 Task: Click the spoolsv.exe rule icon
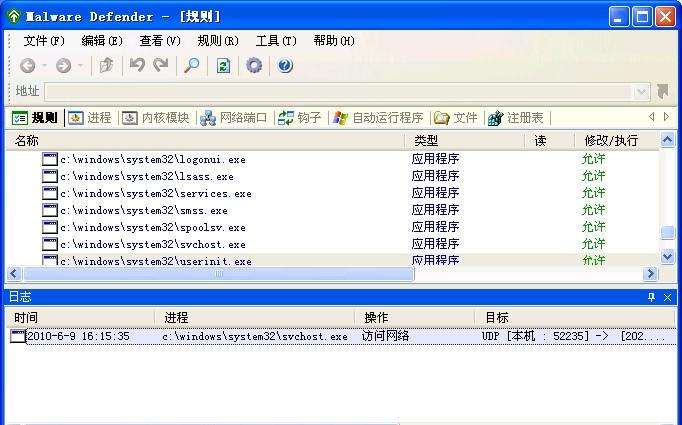click(x=50, y=227)
